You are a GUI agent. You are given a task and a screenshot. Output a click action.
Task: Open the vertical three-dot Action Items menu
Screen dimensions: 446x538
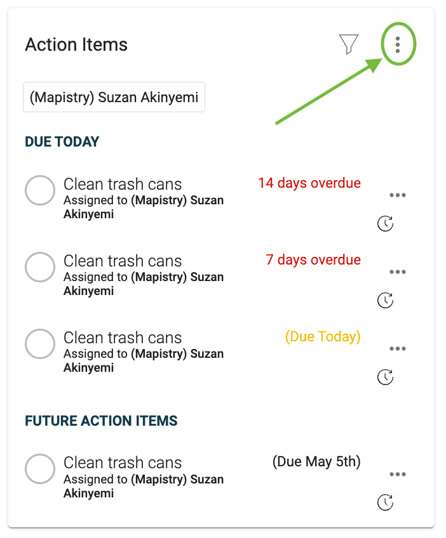click(x=398, y=45)
